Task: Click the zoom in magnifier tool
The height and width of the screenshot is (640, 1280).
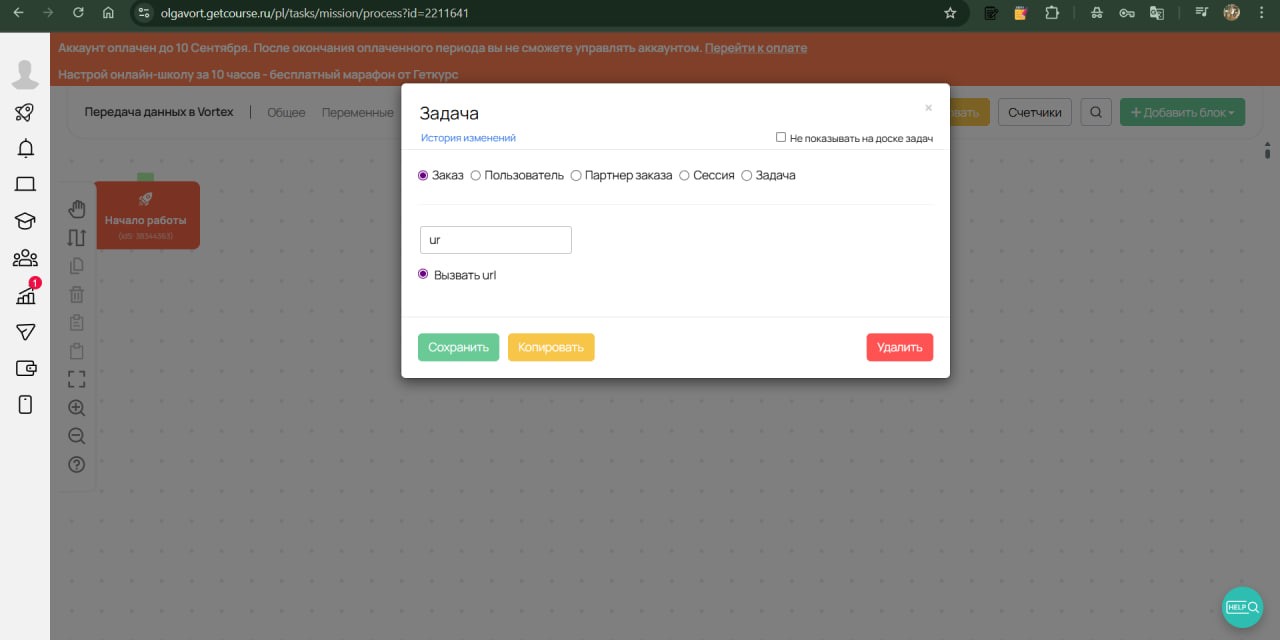Action: 77,408
